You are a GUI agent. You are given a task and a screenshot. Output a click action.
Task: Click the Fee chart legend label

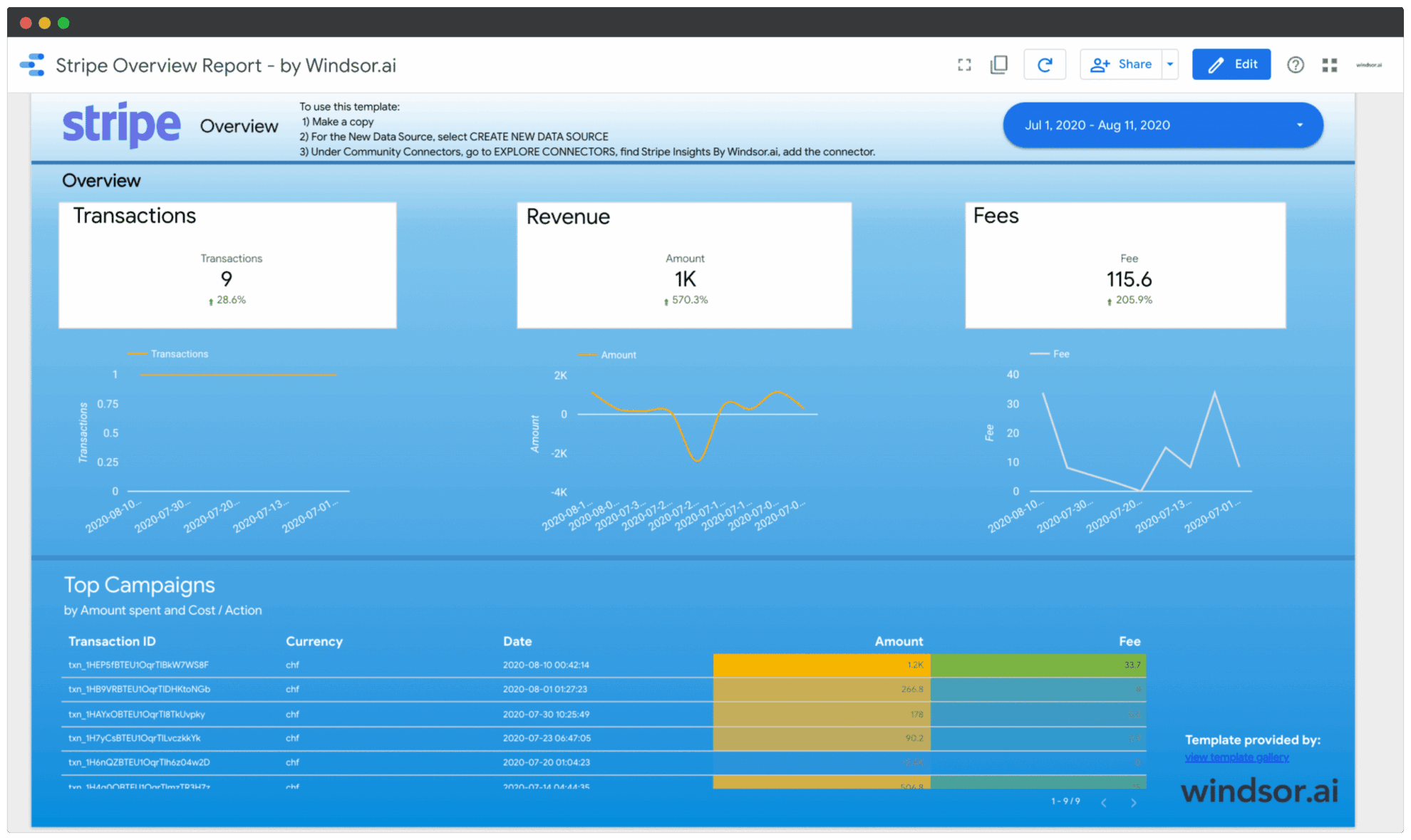point(1061,354)
